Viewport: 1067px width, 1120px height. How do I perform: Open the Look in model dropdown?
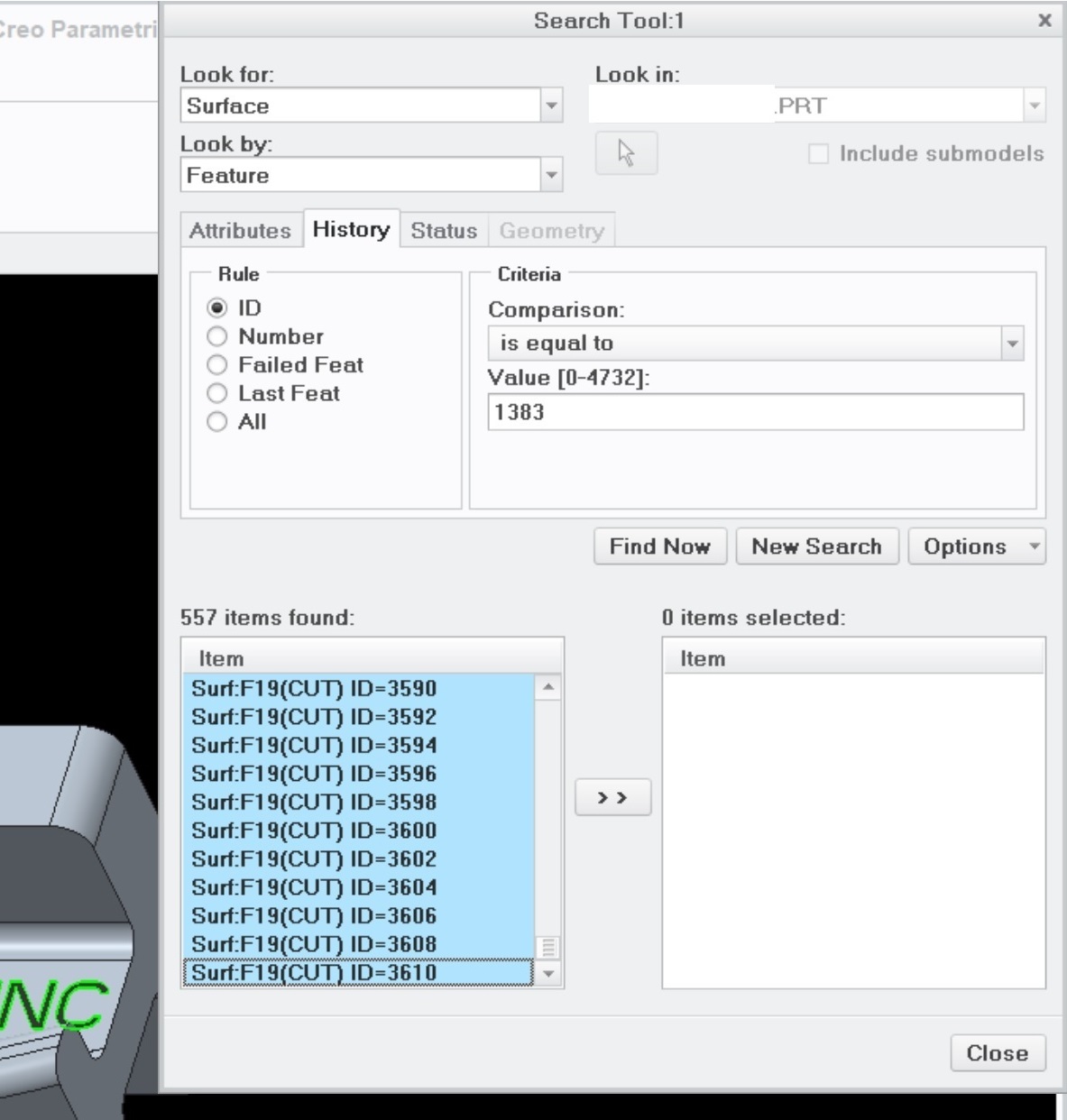pos(1034,105)
